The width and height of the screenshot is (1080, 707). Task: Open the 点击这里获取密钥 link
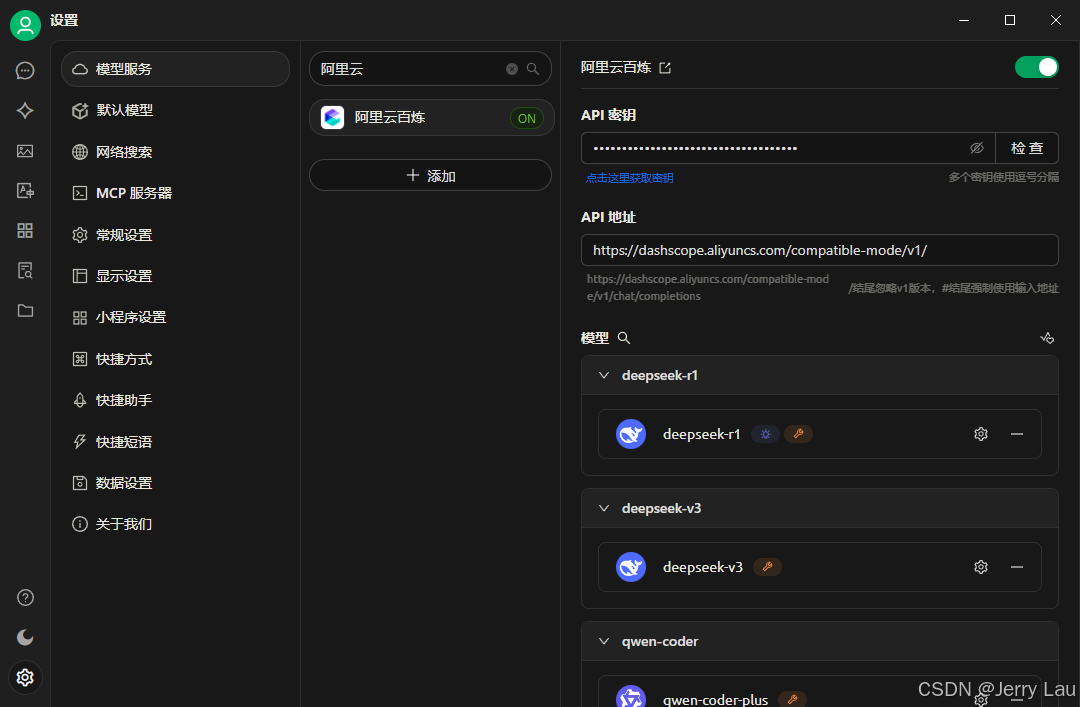[x=630, y=178]
